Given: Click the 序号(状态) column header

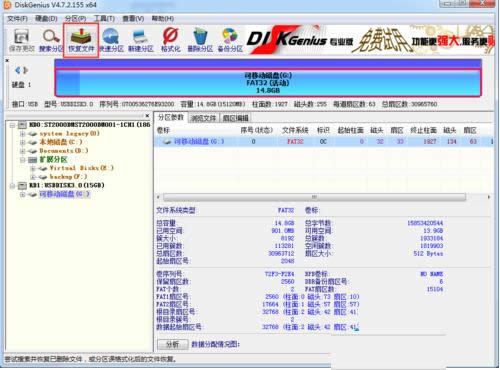Looking at the screenshot, I should (257, 130).
